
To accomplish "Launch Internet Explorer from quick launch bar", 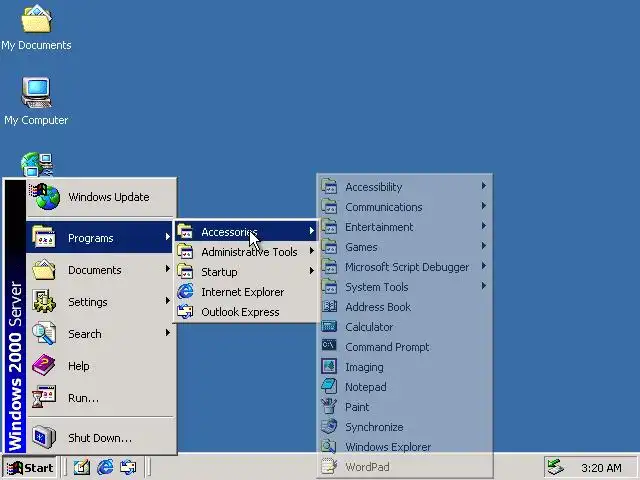I will coord(105,467).
